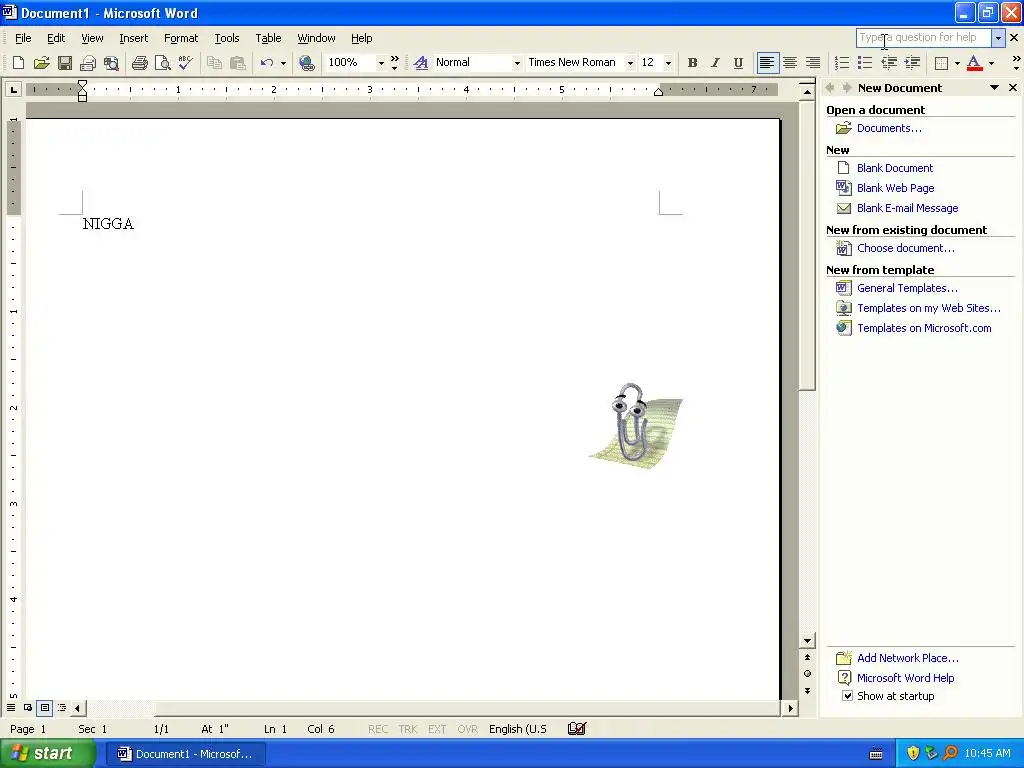The width and height of the screenshot is (1024, 768).
Task: Click the E-mail toolbar icon
Action: click(88, 63)
